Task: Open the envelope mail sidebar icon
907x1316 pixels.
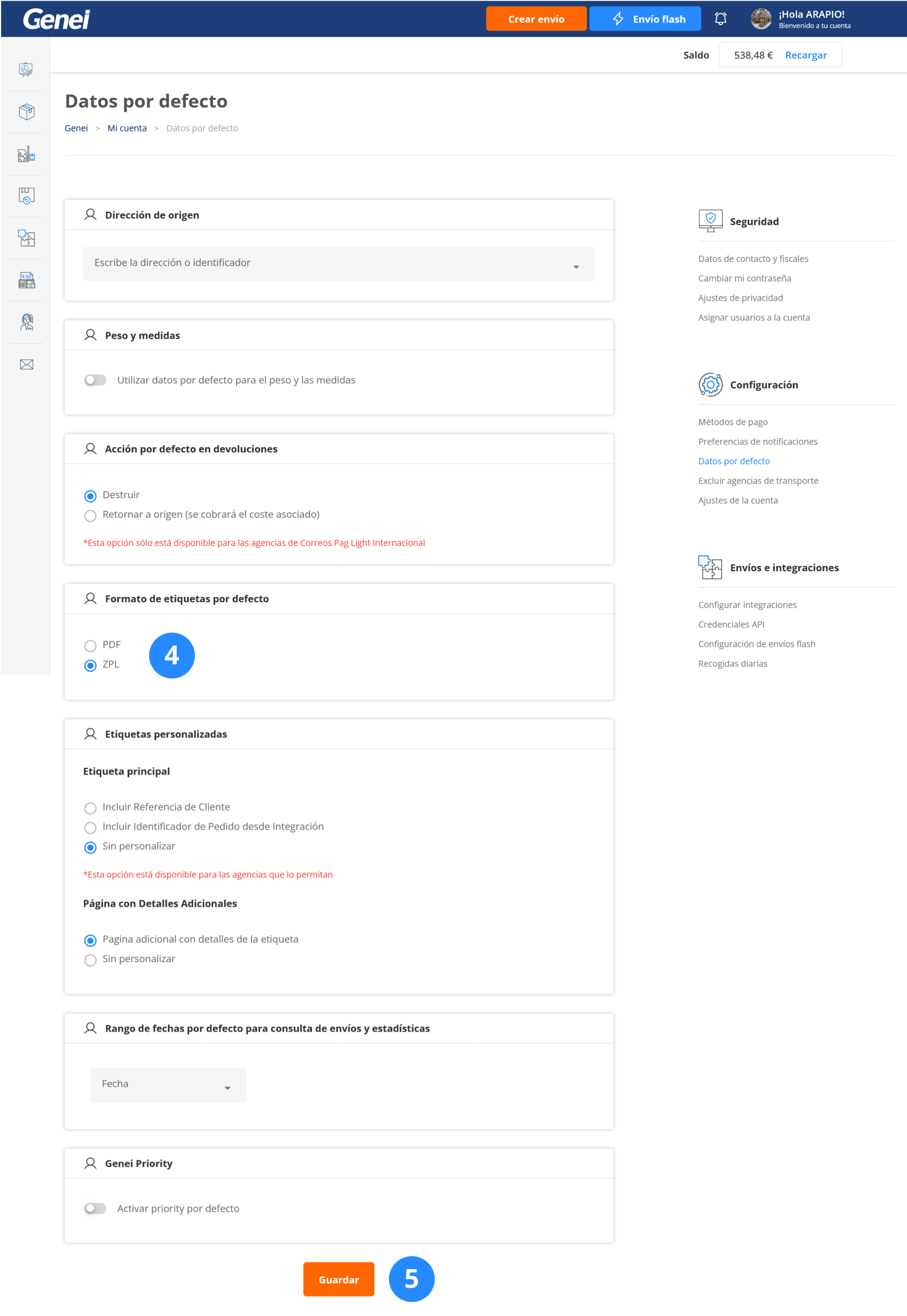Action: pos(26,364)
